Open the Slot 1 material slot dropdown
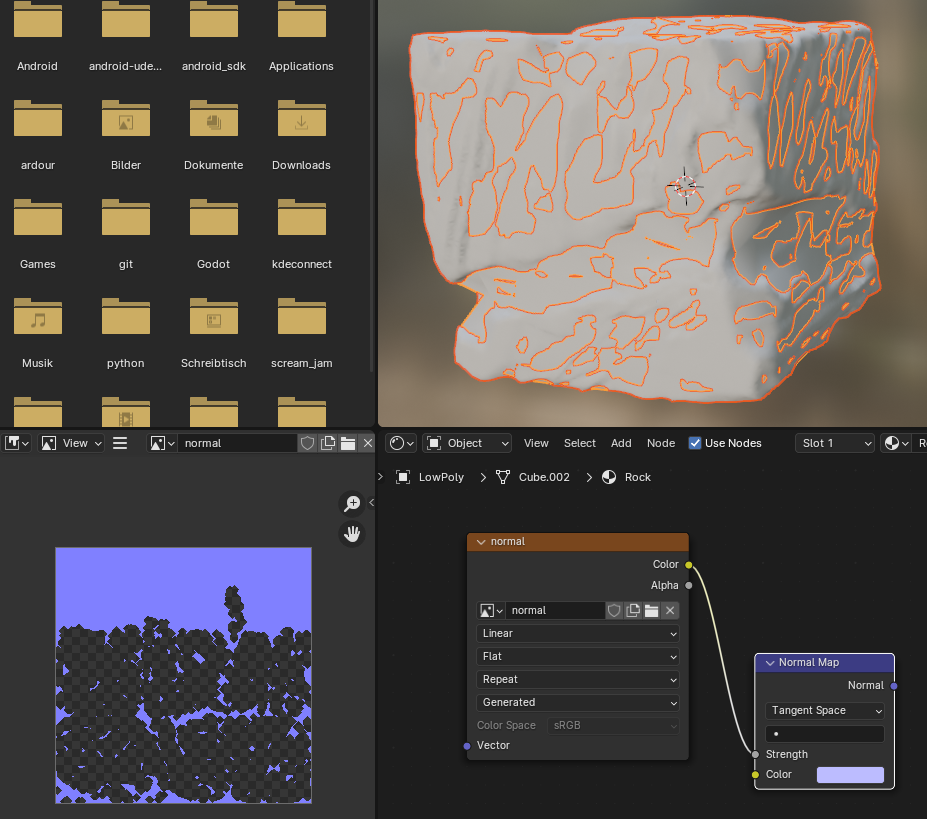 tap(835, 443)
